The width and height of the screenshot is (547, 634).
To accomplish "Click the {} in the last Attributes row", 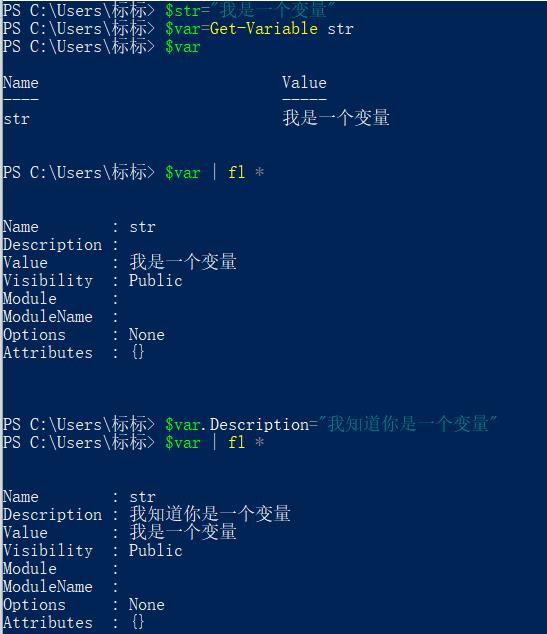I will click(138, 622).
